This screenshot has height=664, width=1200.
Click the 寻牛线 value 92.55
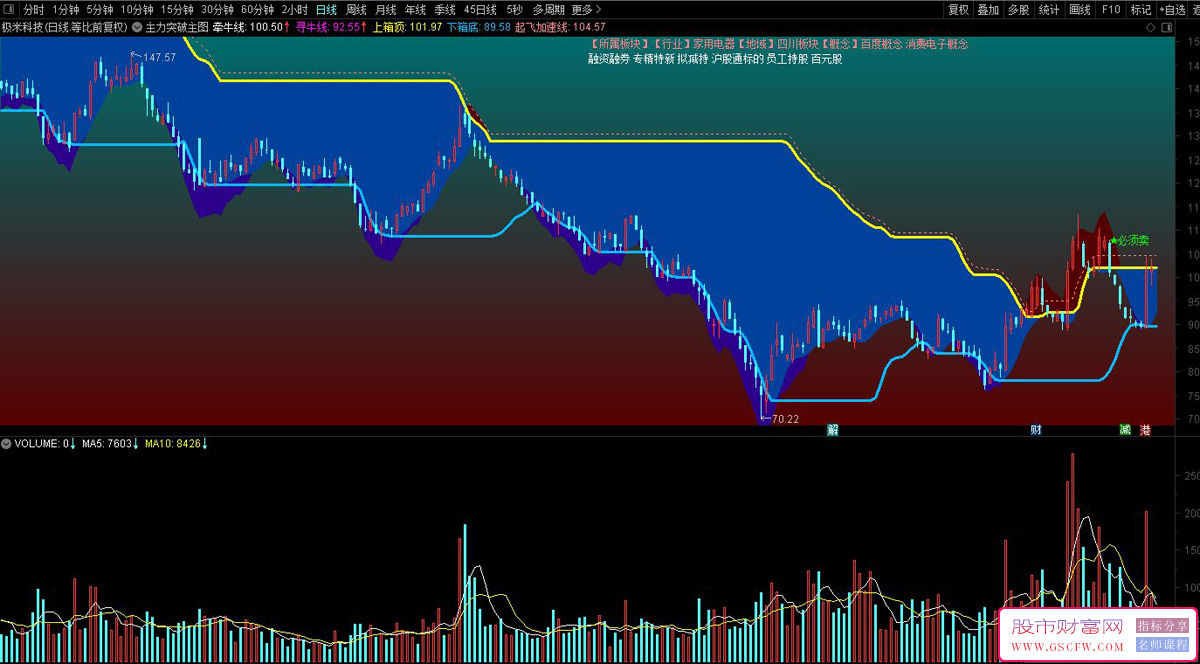click(x=346, y=28)
